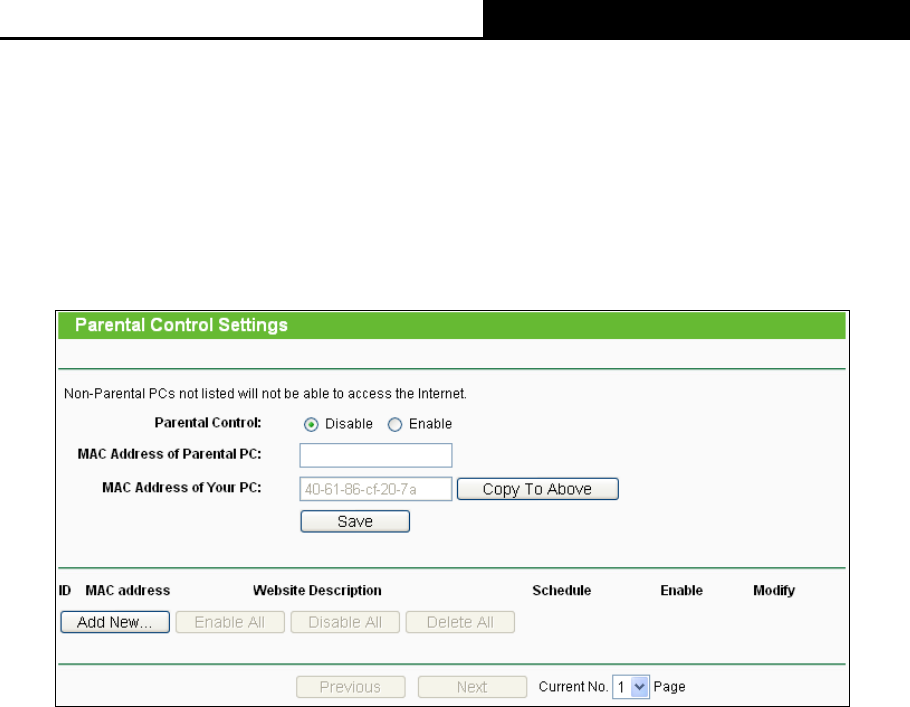Select the Enable parental control radio button
The height and width of the screenshot is (707, 910).
[x=395, y=424]
